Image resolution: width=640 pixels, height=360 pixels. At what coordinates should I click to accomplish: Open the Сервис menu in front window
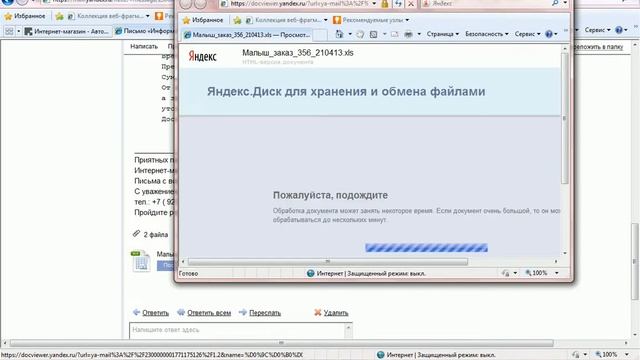tap(527, 34)
